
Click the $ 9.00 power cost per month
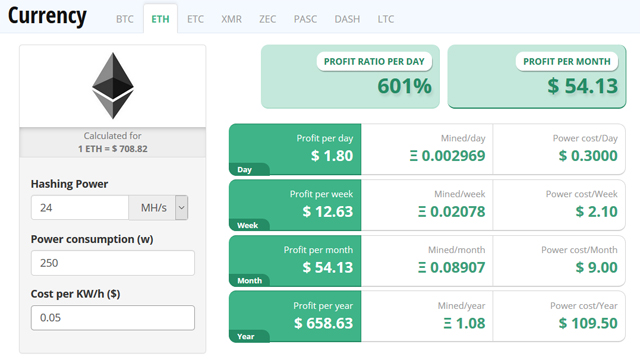[596, 268]
